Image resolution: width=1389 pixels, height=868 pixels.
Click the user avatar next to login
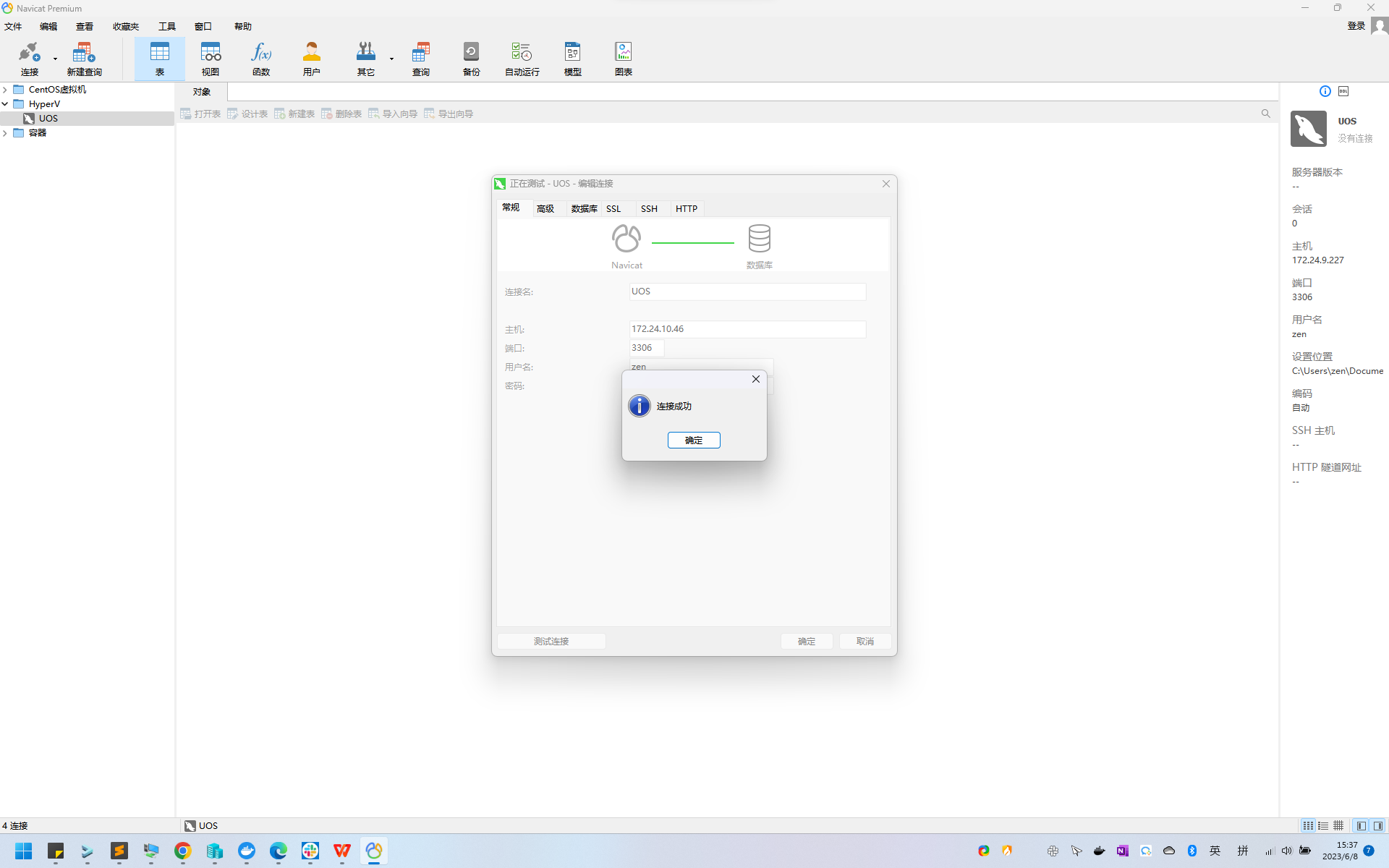point(1380,26)
